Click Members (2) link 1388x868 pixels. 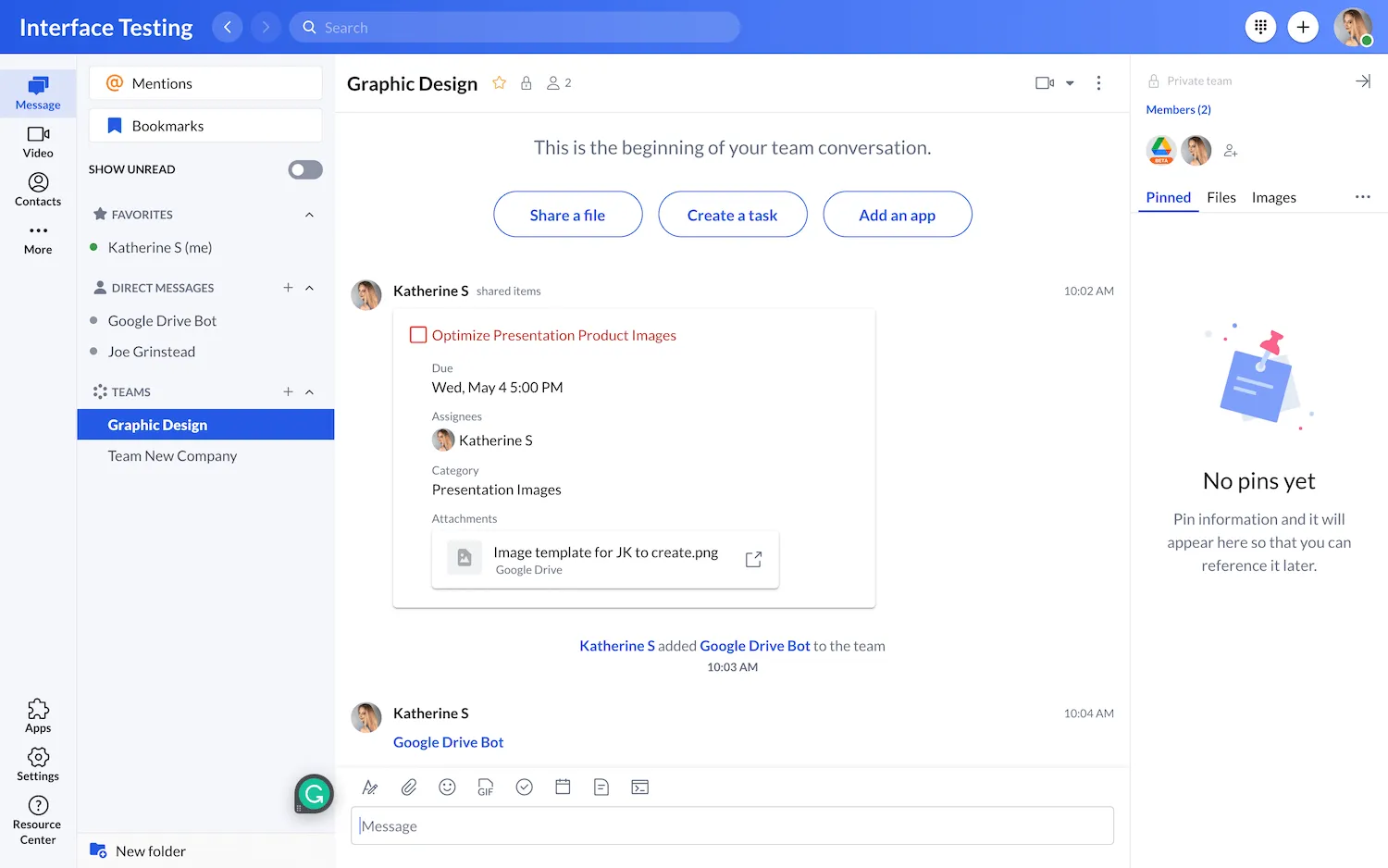(x=1179, y=109)
